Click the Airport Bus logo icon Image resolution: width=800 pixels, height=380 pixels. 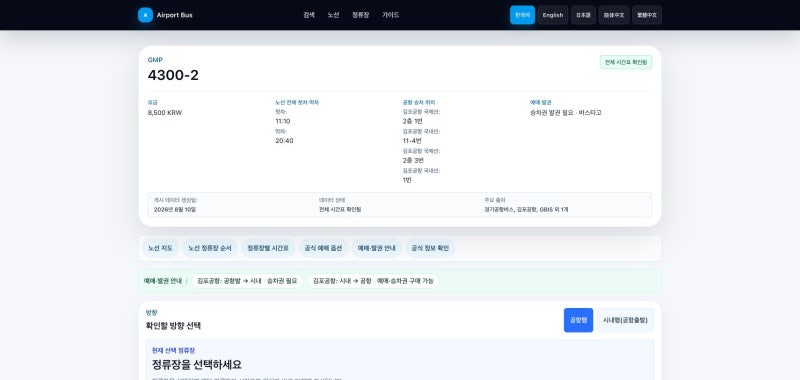coord(145,15)
